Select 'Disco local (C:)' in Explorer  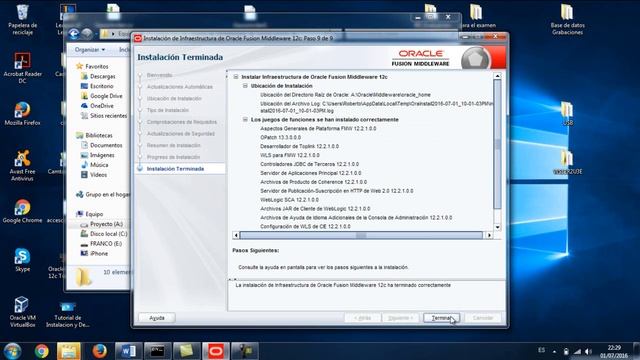(108, 234)
